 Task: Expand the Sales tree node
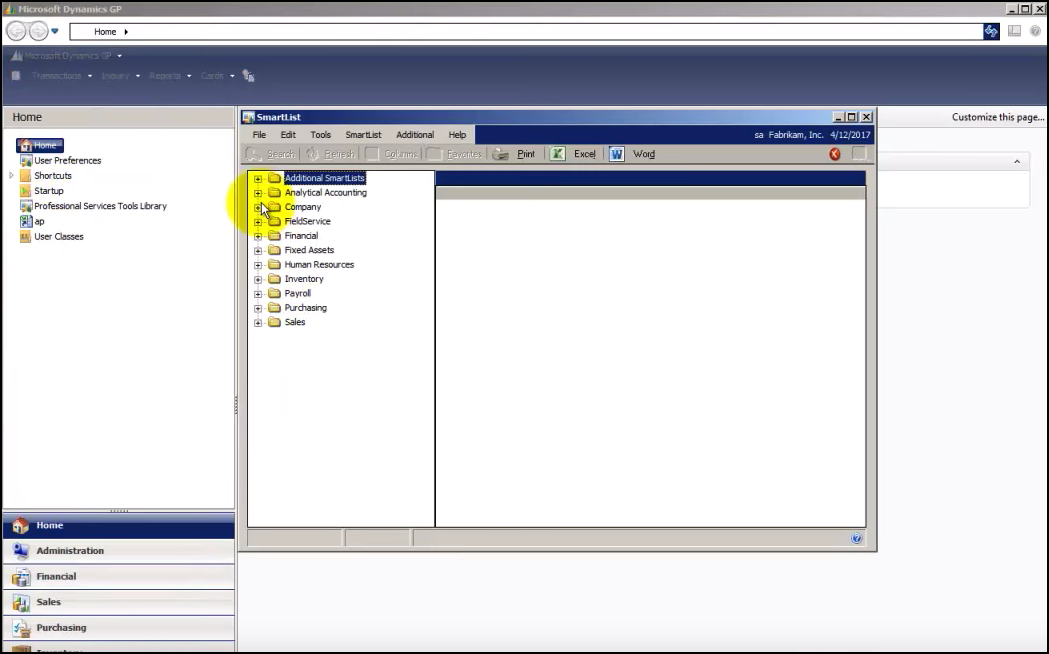pyautogui.click(x=258, y=323)
